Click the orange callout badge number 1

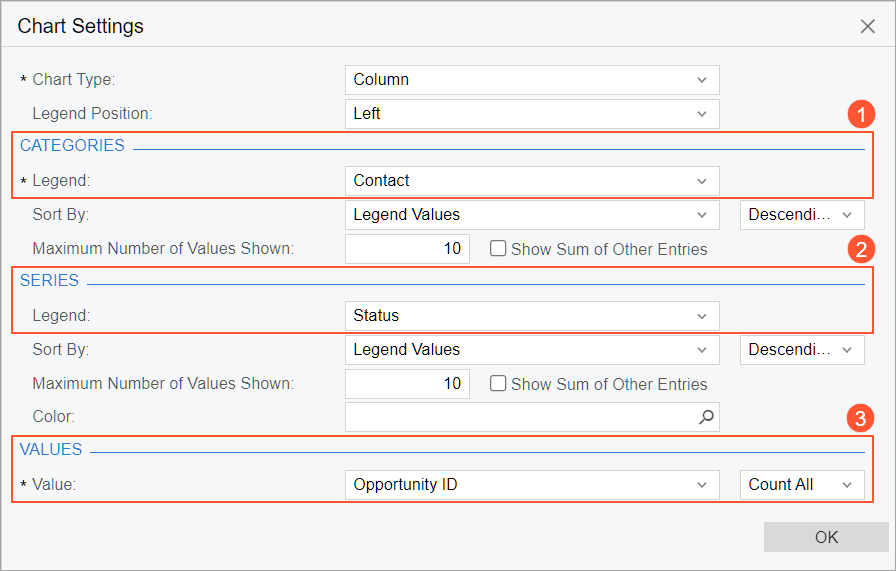click(x=860, y=114)
